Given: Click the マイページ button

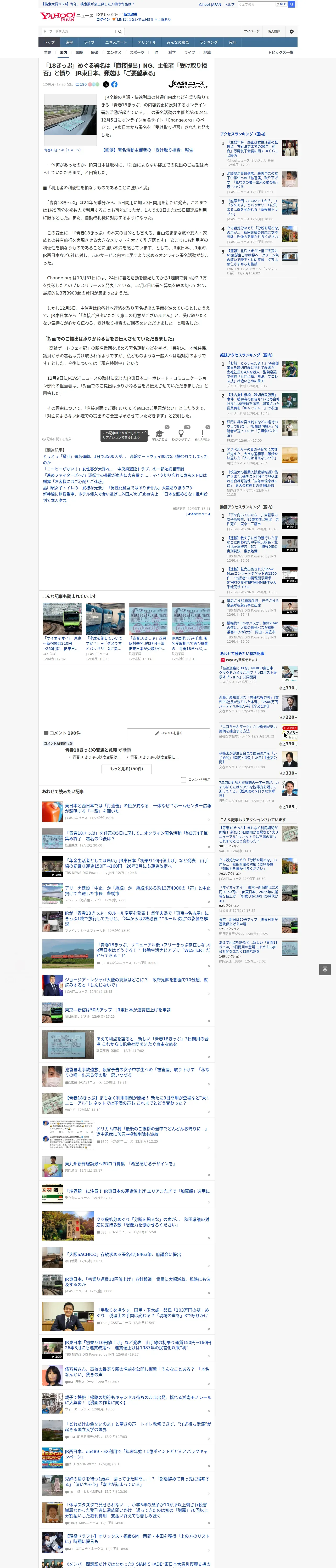Looking at the screenshot, I should click(x=251, y=32).
